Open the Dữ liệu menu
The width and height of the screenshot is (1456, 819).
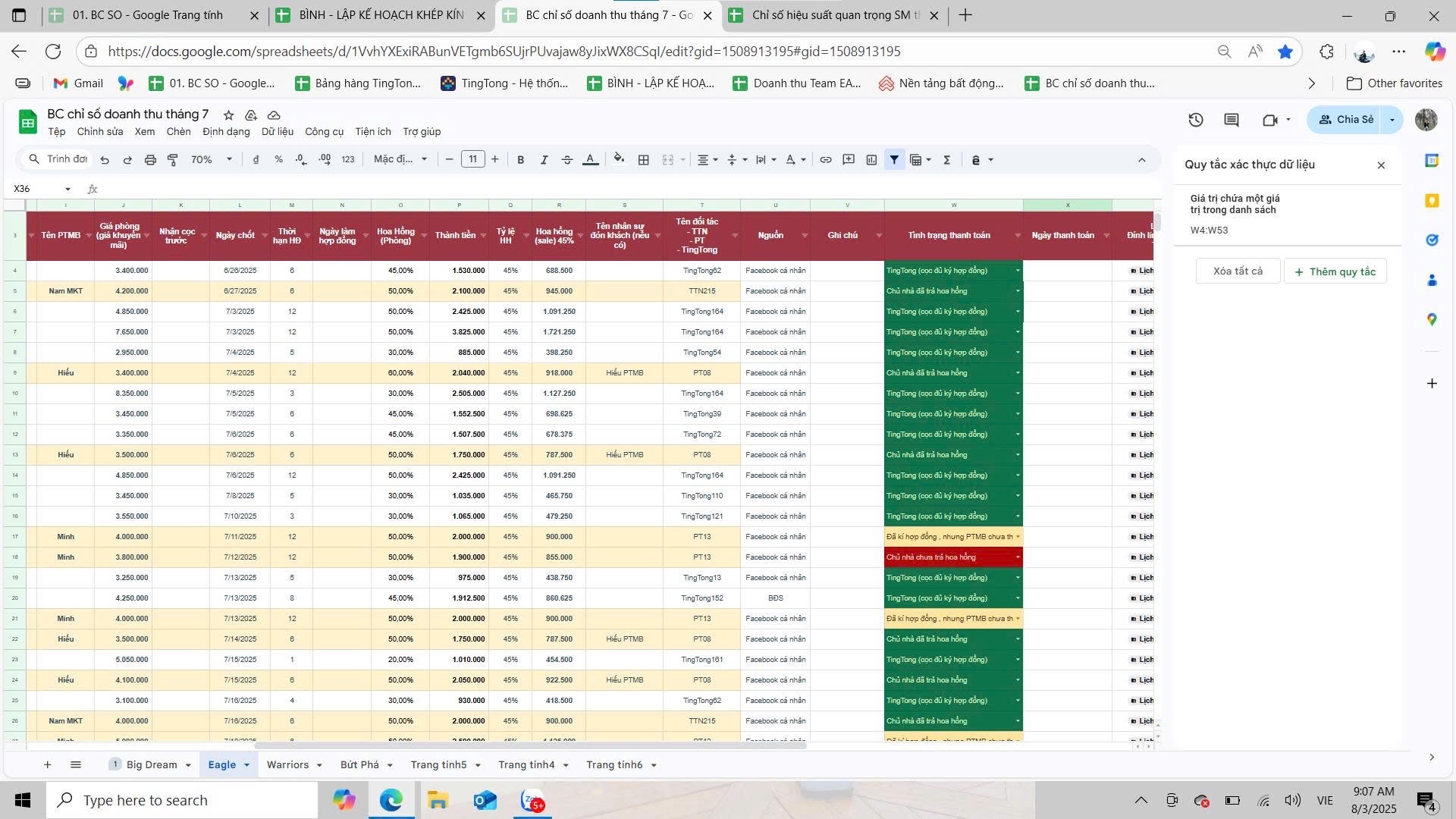coord(278,131)
